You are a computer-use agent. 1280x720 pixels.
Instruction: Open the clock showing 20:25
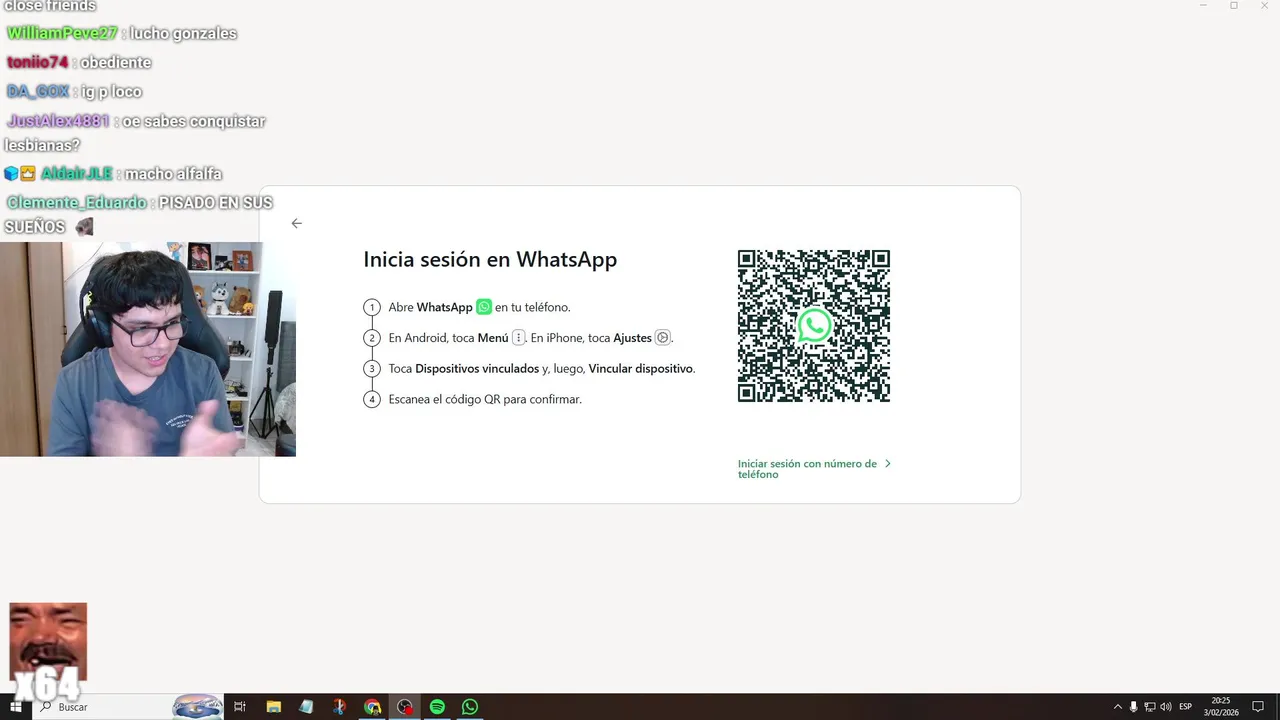point(1221,707)
